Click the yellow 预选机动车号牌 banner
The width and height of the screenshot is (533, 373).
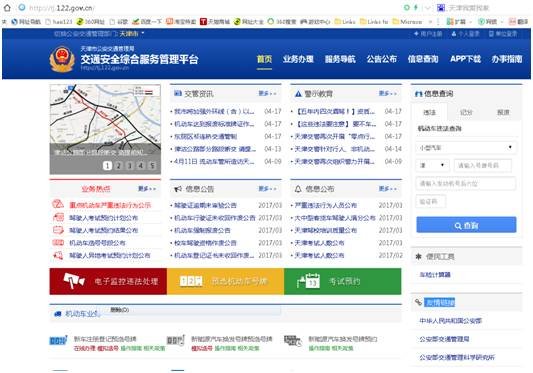225,281
